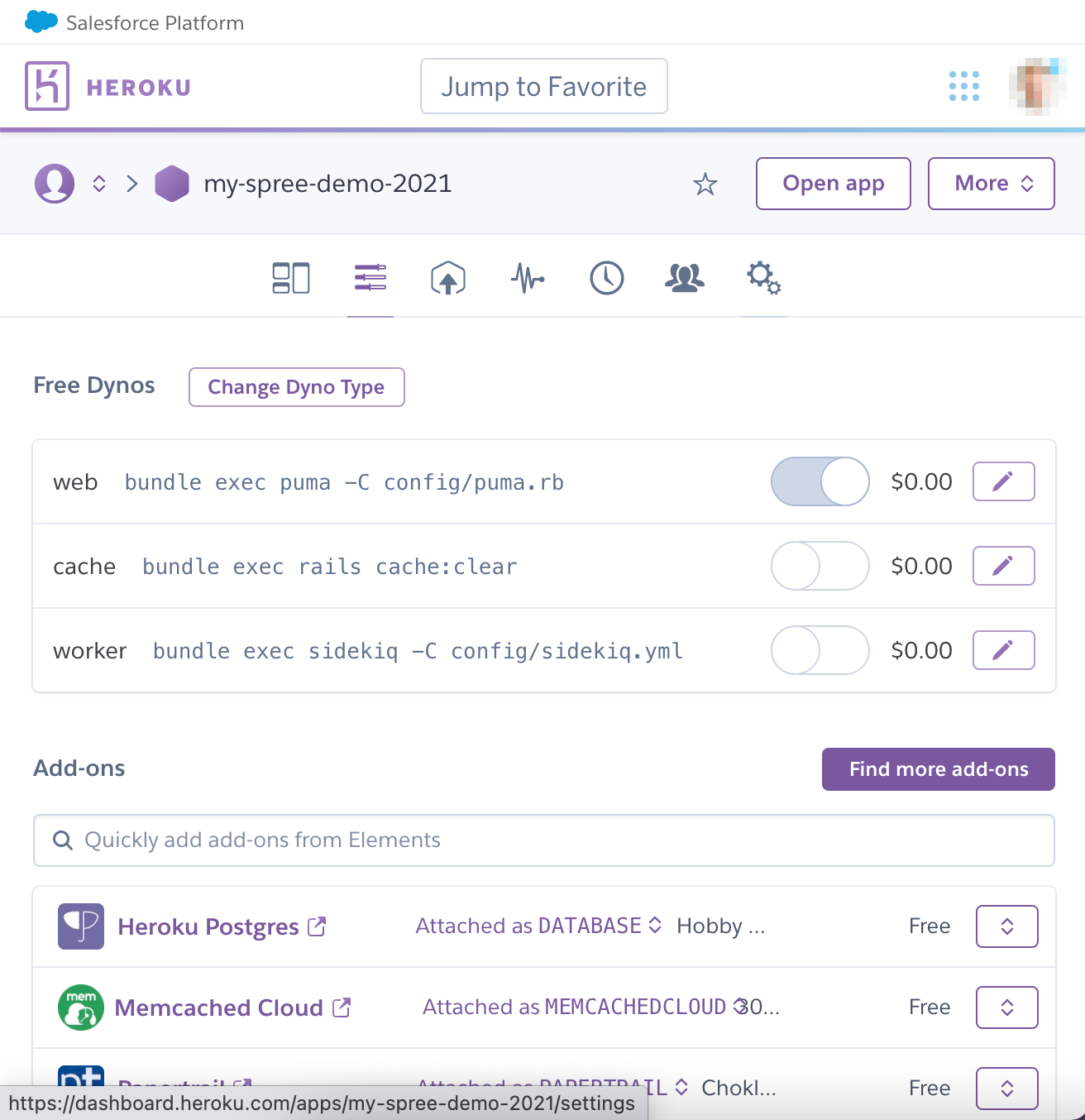Open the Activity clock tab icon
This screenshot has height=1120, width=1085.
[607, 278]
